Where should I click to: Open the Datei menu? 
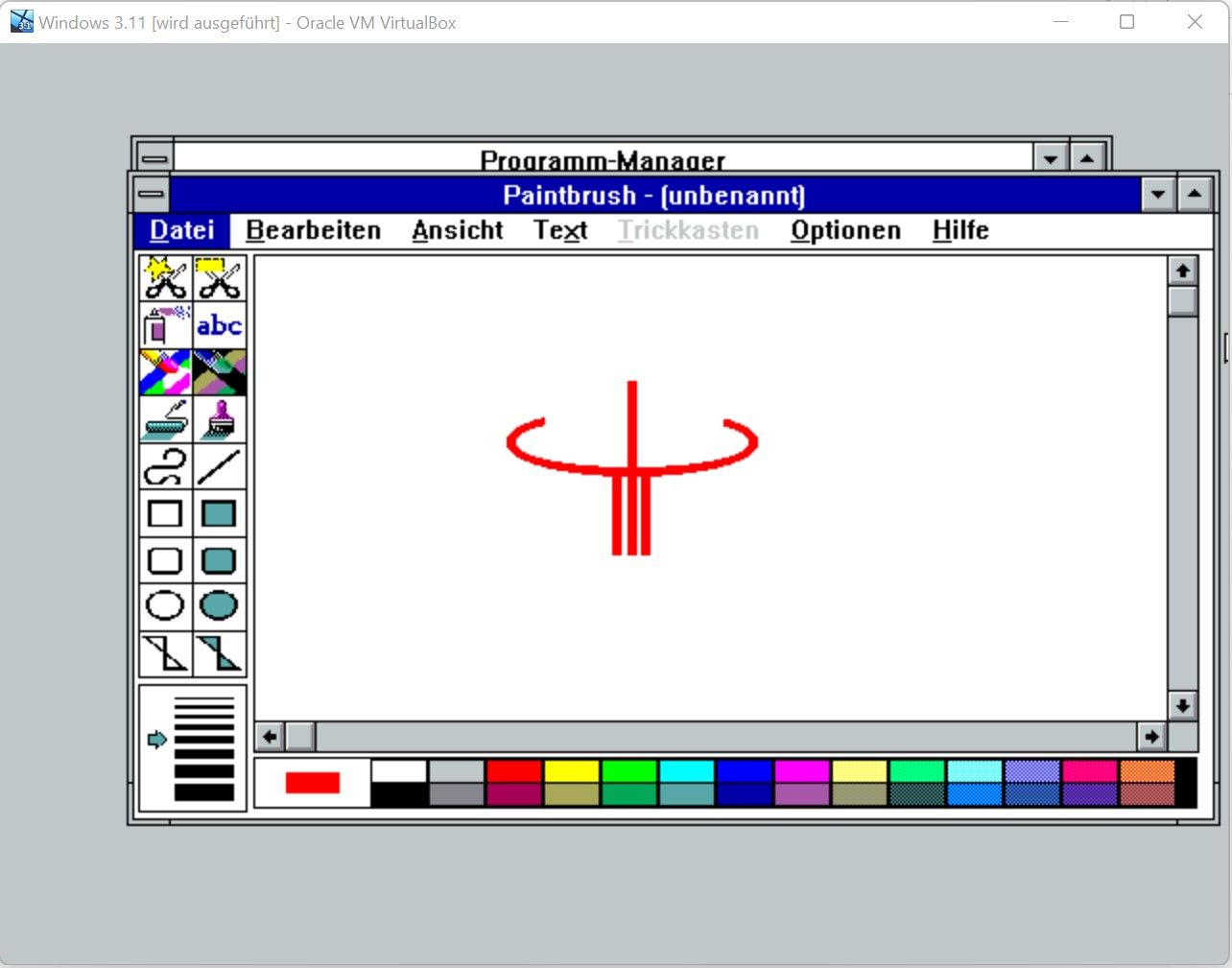point(181,230)
